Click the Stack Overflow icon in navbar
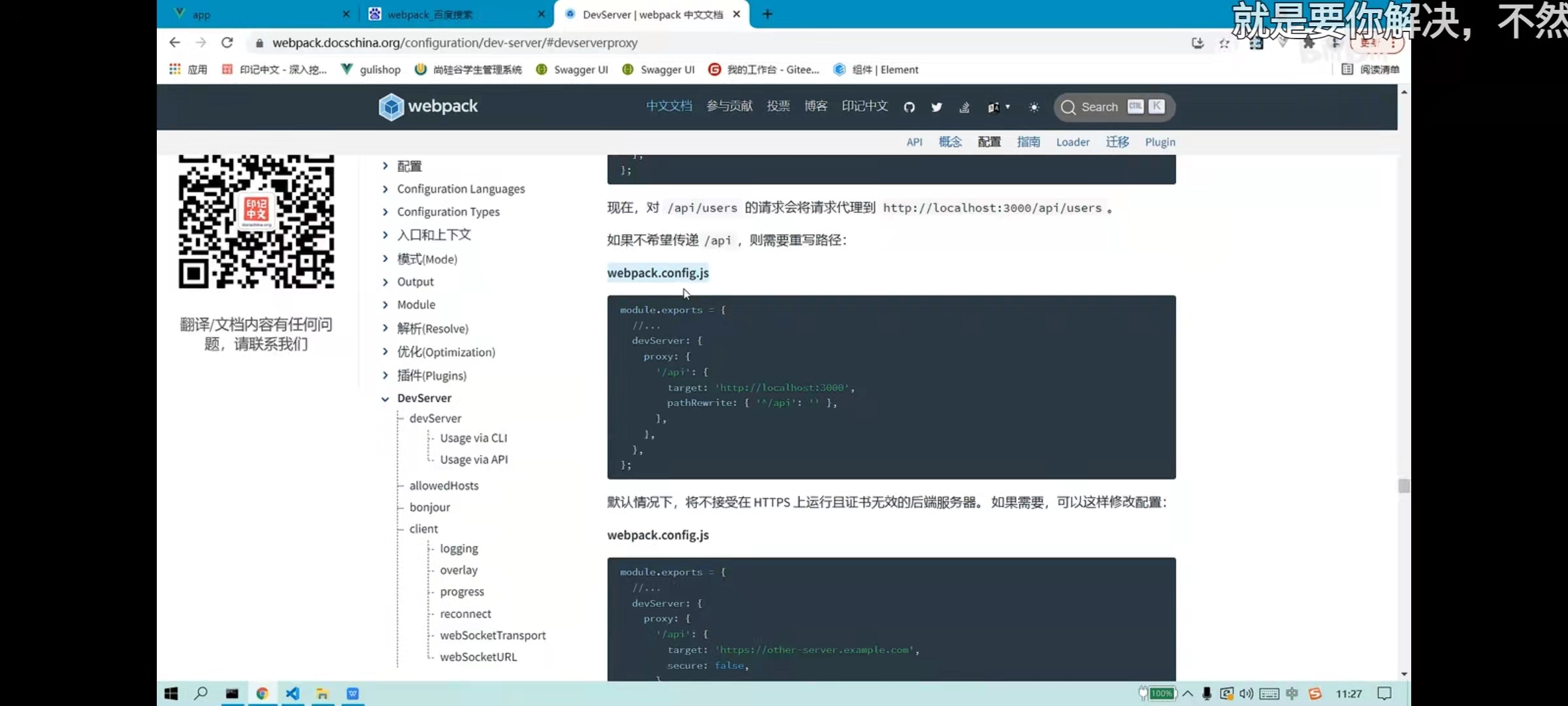 tap(964, 107)
